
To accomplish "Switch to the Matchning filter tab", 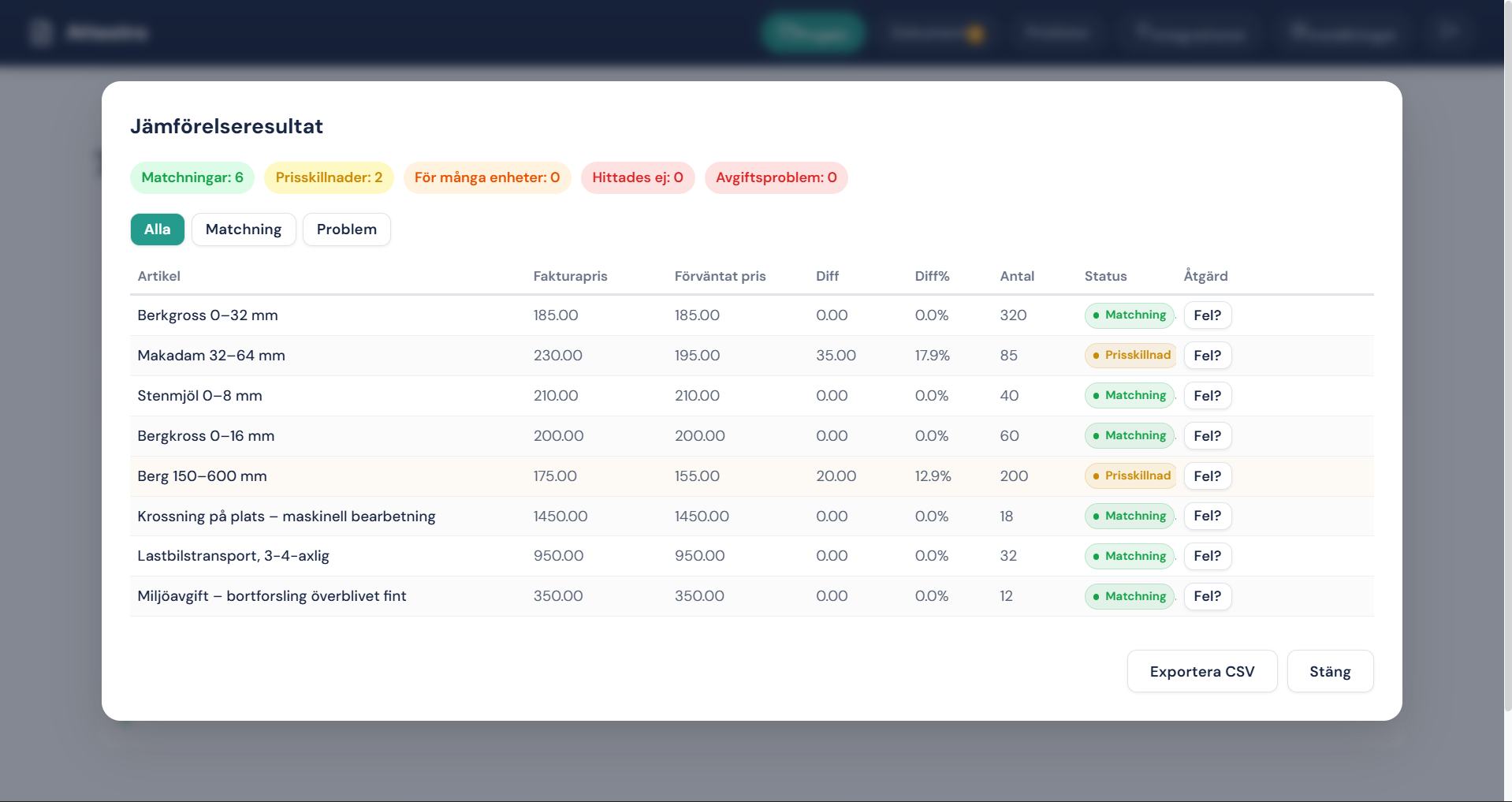I will (244, 229).
